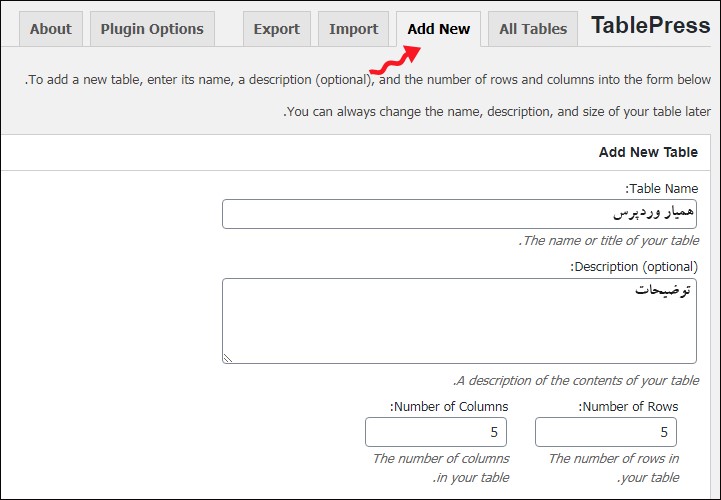Click 'The name or title of your table' hint
721x500 pixels.
click(x=609, y=241)
